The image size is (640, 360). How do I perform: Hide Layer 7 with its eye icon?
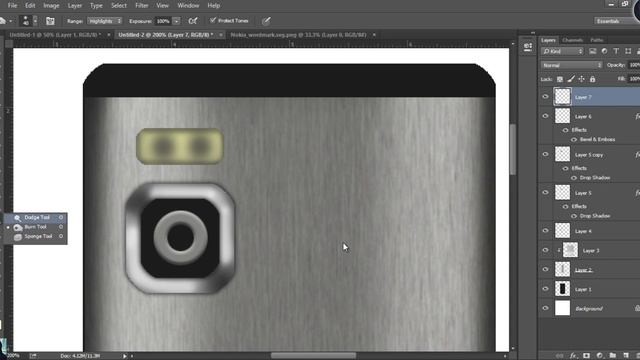click(x=545, y=97)
